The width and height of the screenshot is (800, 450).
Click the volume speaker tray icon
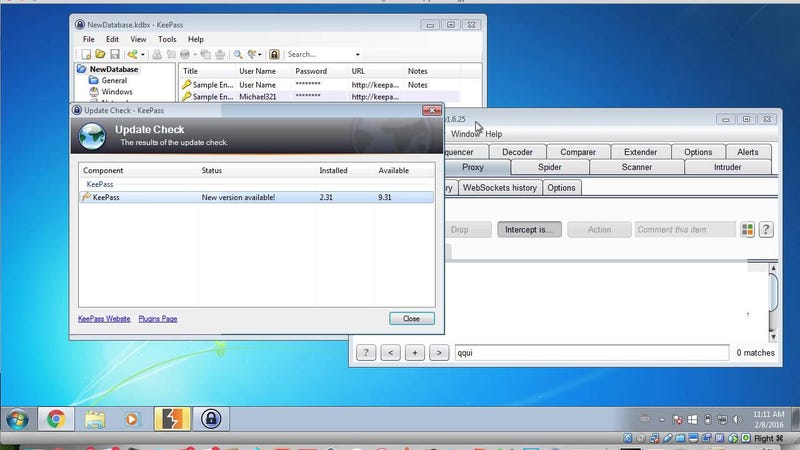[x=738, y=420]
